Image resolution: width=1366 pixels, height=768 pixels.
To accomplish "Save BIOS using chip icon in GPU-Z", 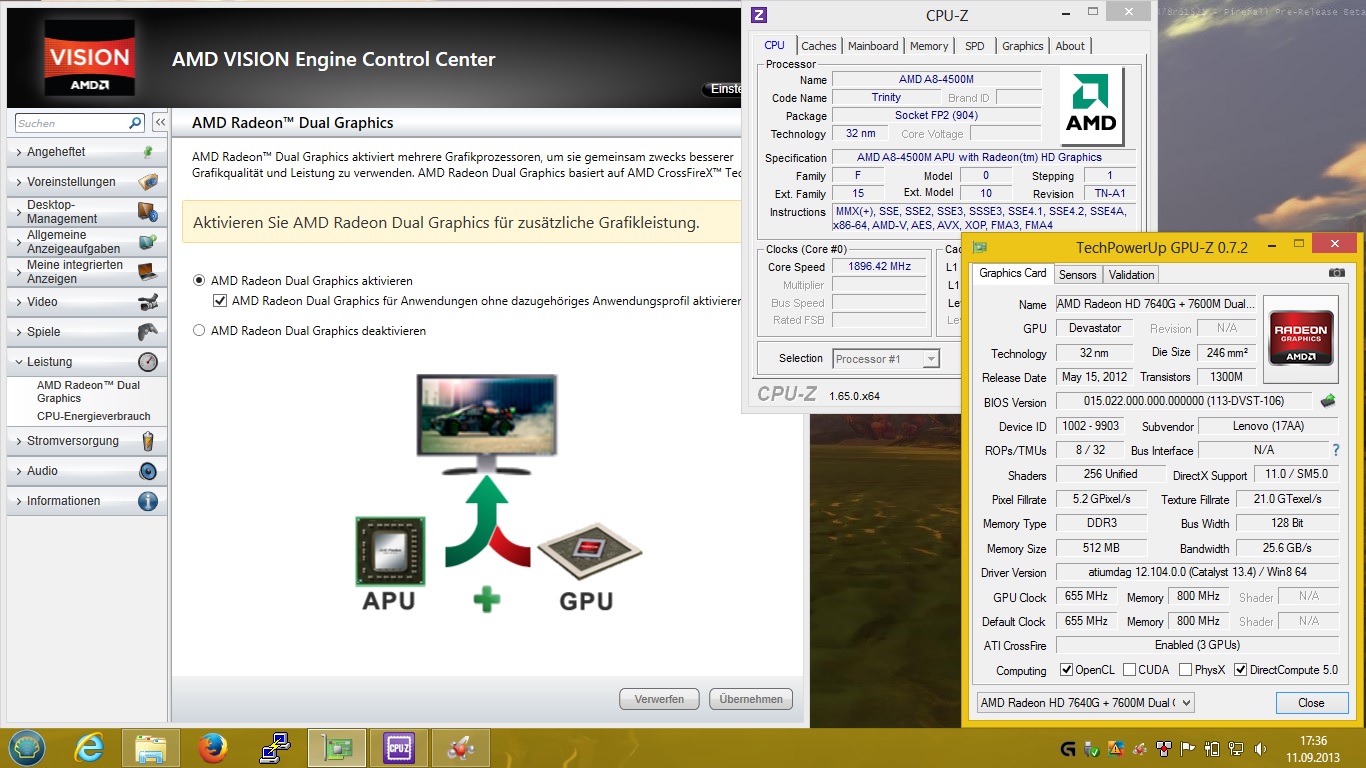I will pos(1328,401).
